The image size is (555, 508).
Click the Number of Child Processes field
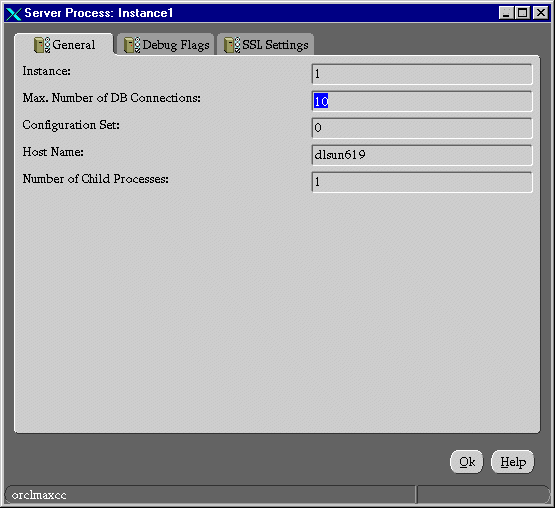click(x=422, y=182)
